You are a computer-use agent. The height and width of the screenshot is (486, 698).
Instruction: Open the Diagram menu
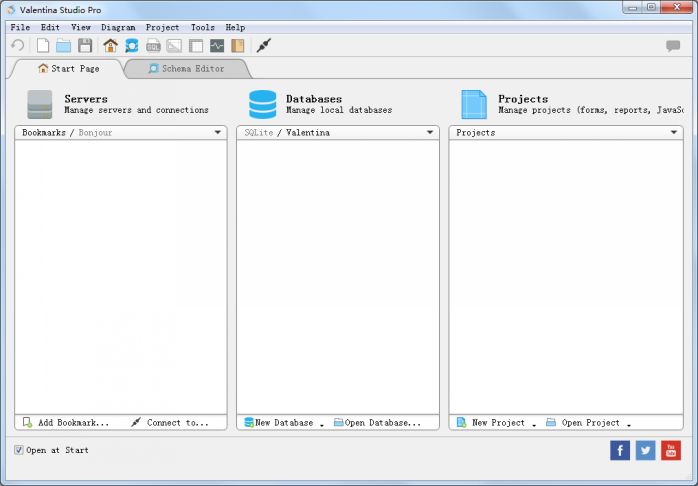[x=118, y=27]
